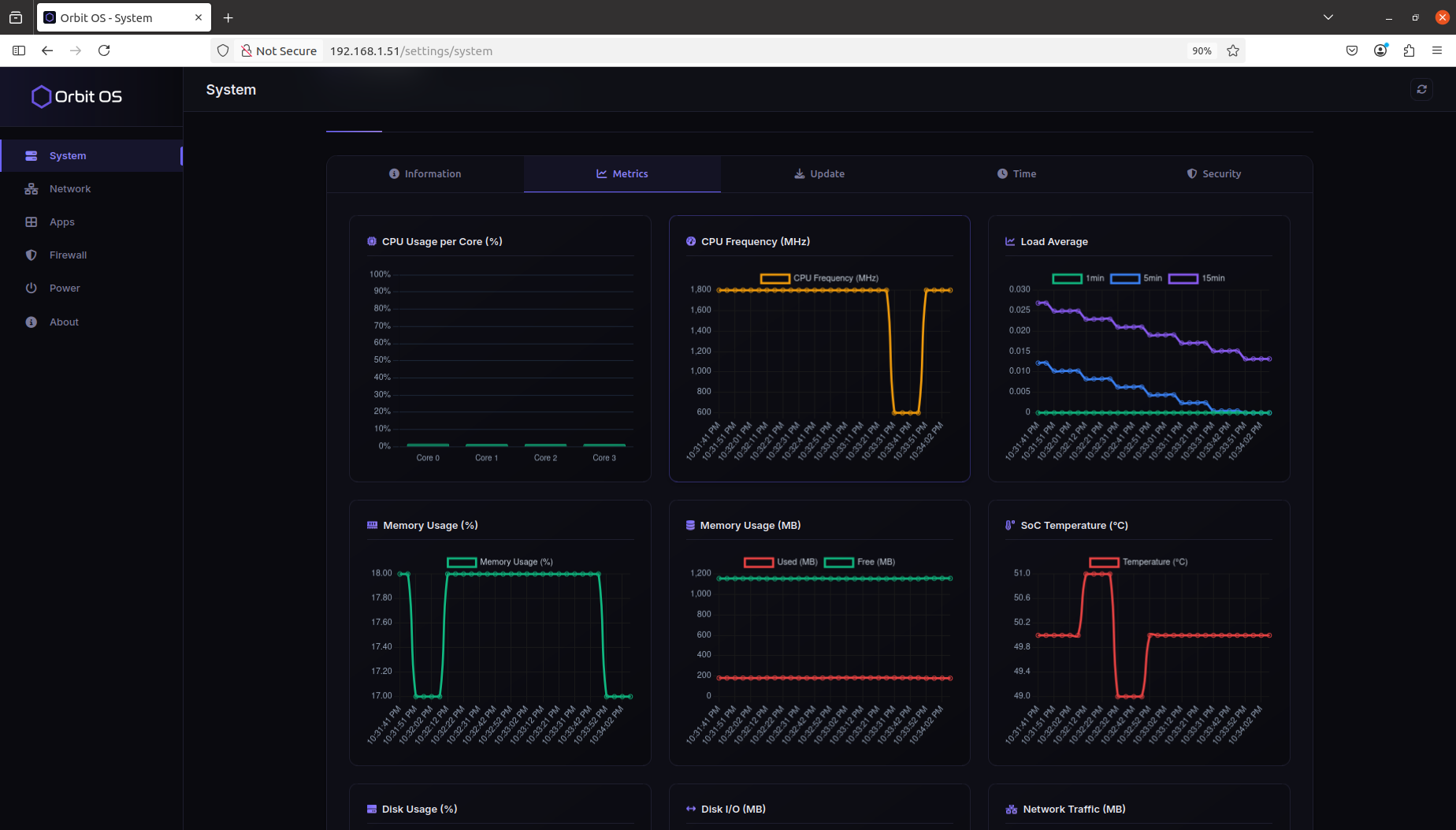Open the Firefox application menu
The image size is (1456, 830).
pyautogui.click(x=1437, y=50)
